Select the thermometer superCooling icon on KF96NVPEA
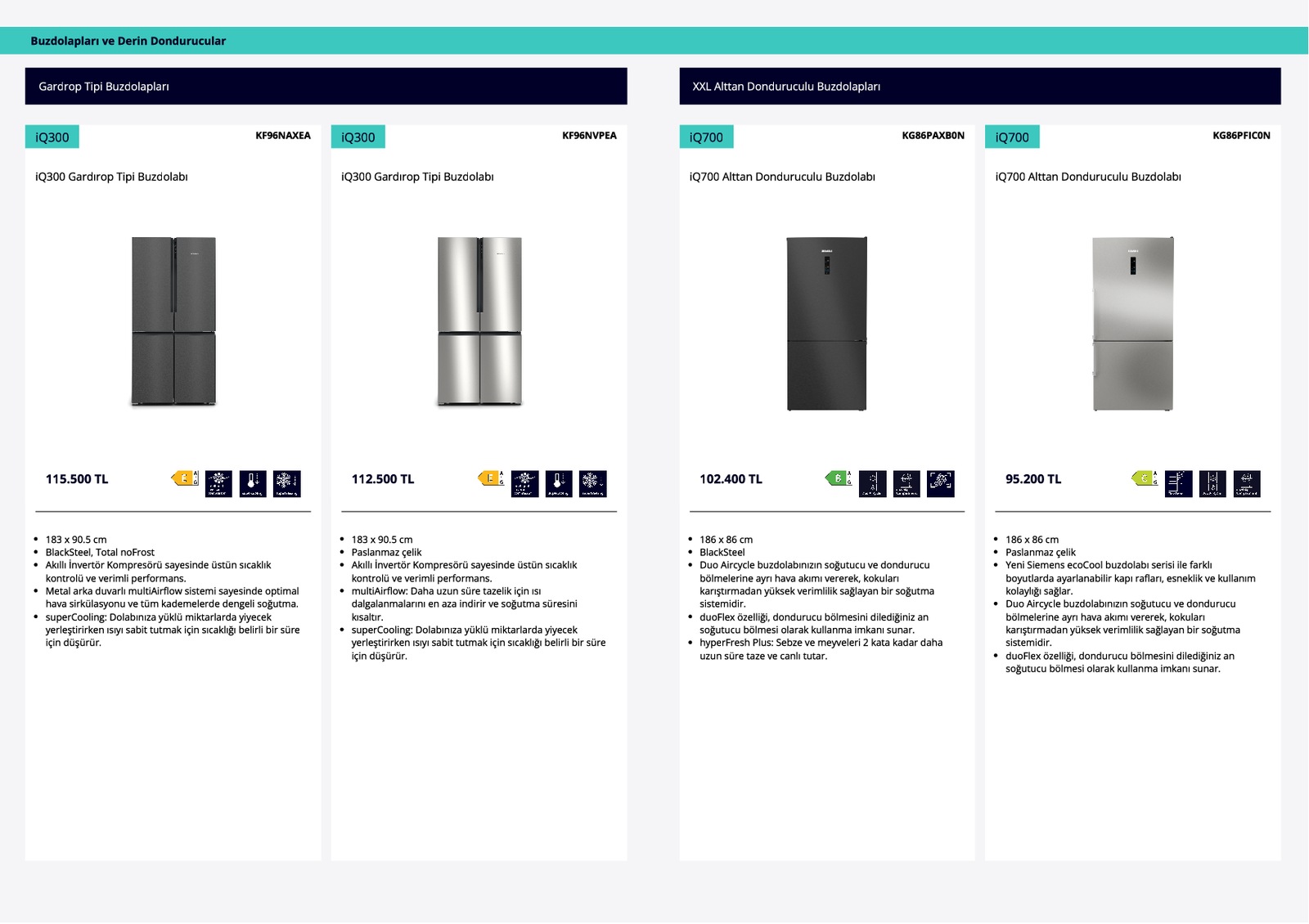The width and height of the screenshot is (1309, 924). coord(559,483)
